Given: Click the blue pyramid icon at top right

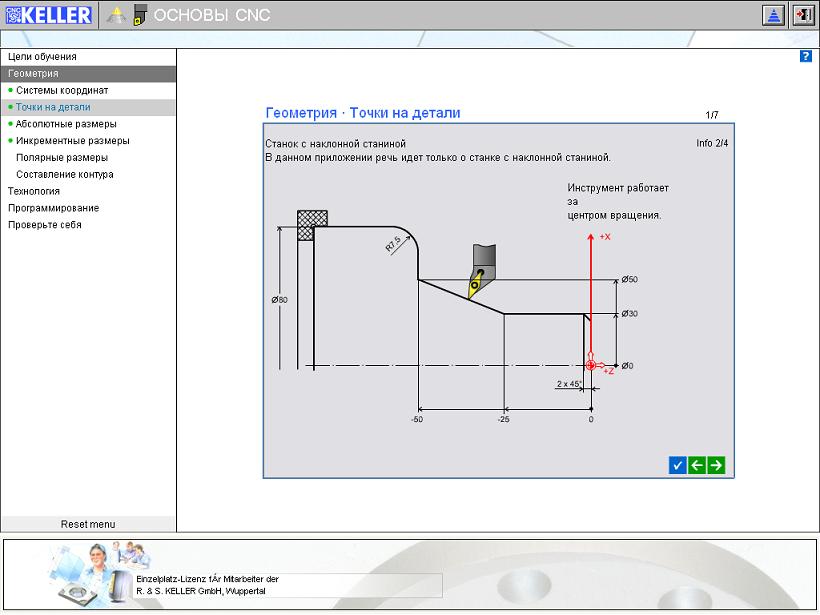Looking at the screenshot, I should 773,15.
